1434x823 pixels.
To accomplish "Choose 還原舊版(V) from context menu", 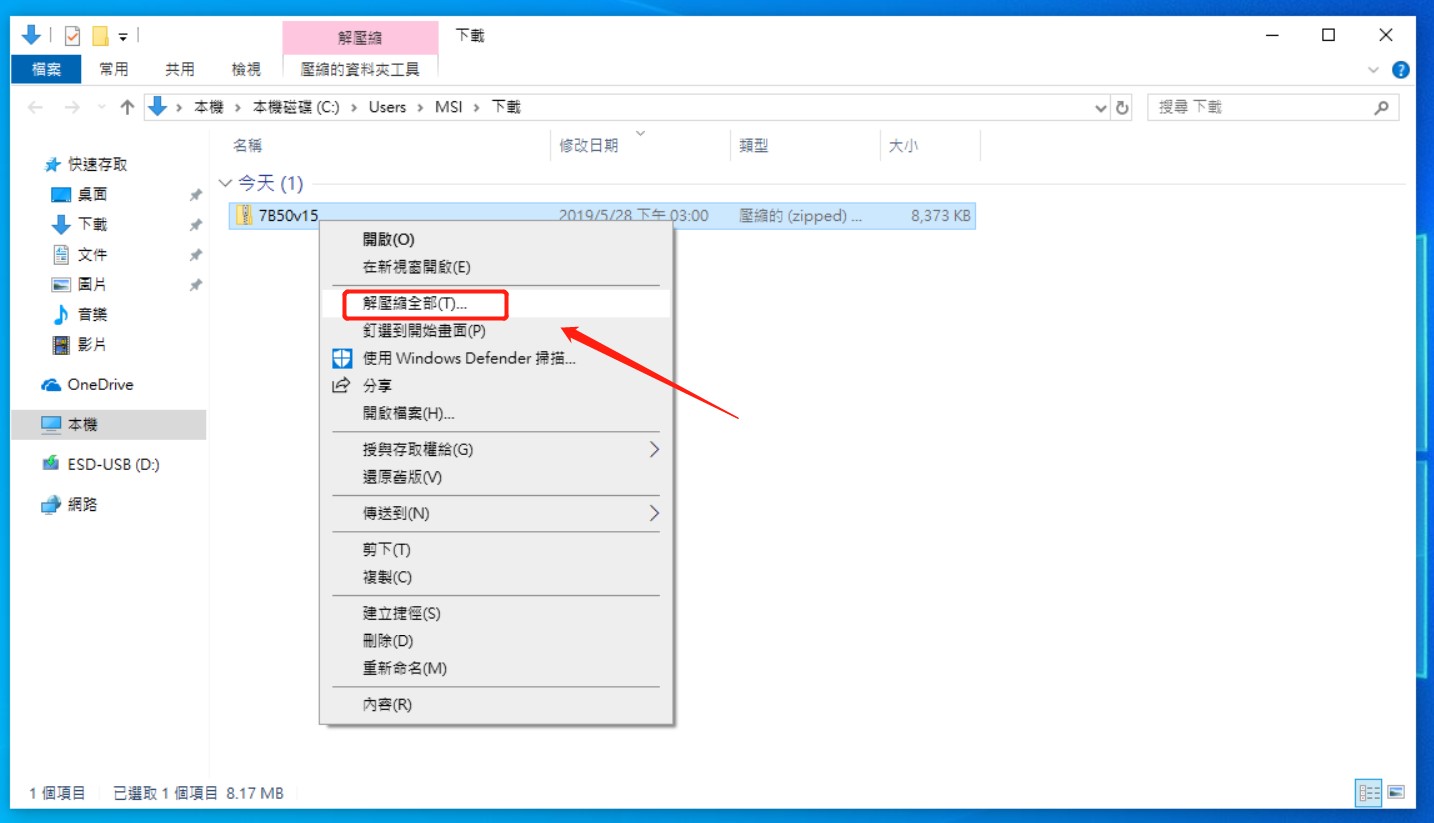I will coord(495,477).
